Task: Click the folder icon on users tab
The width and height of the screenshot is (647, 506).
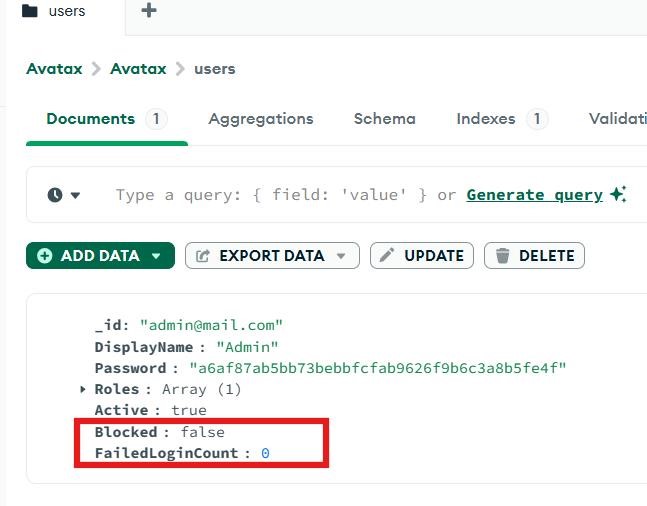Action: pos(30,12)
